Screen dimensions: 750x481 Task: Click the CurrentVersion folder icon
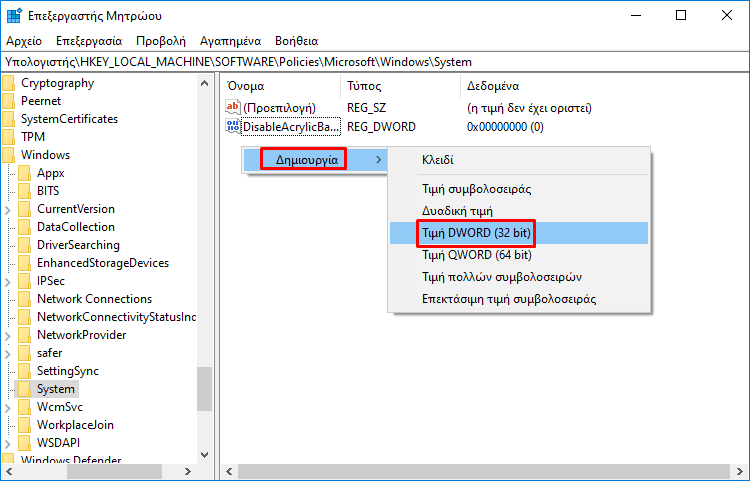24,209
